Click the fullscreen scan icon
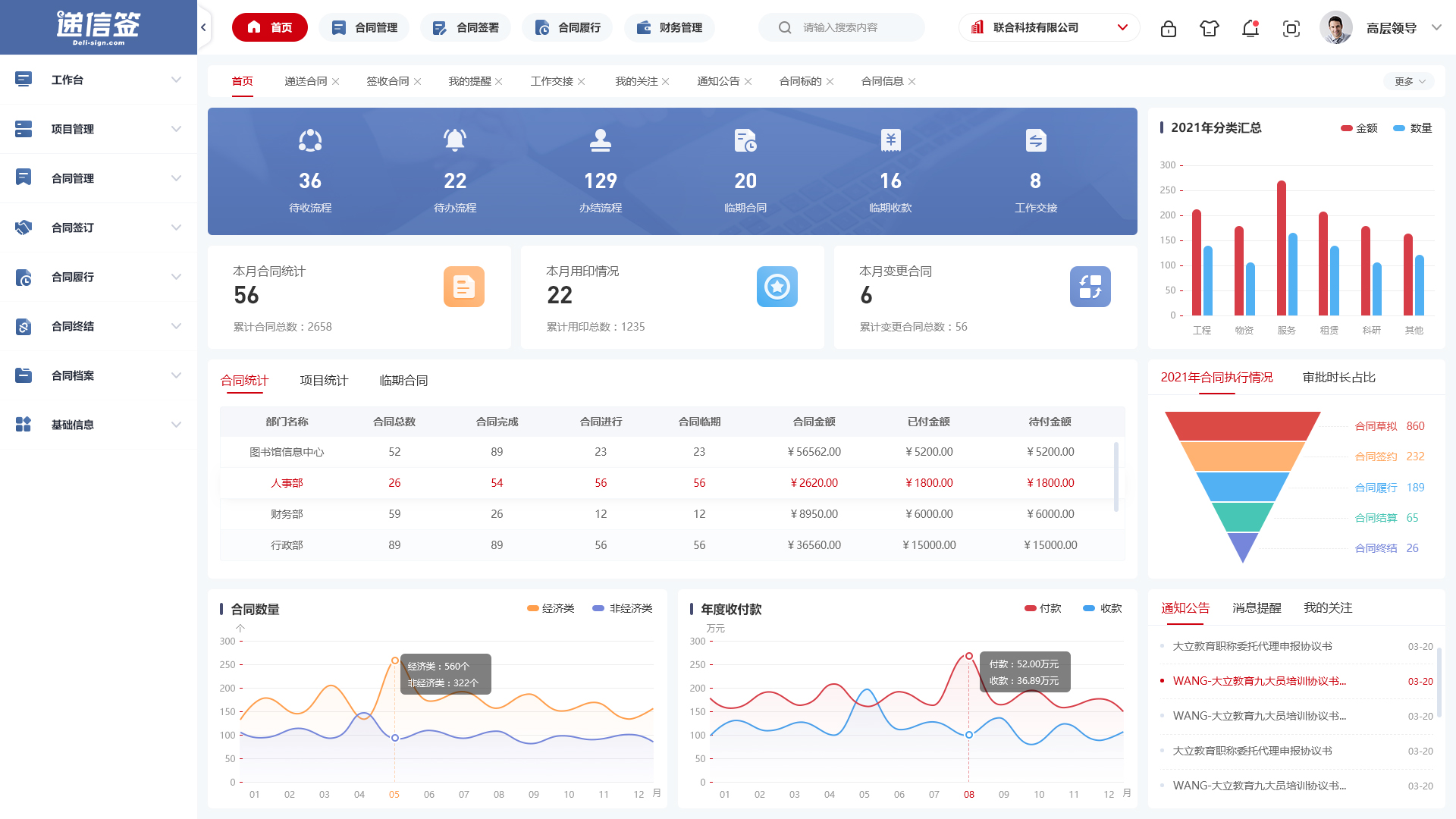 tap(1291, 29)
